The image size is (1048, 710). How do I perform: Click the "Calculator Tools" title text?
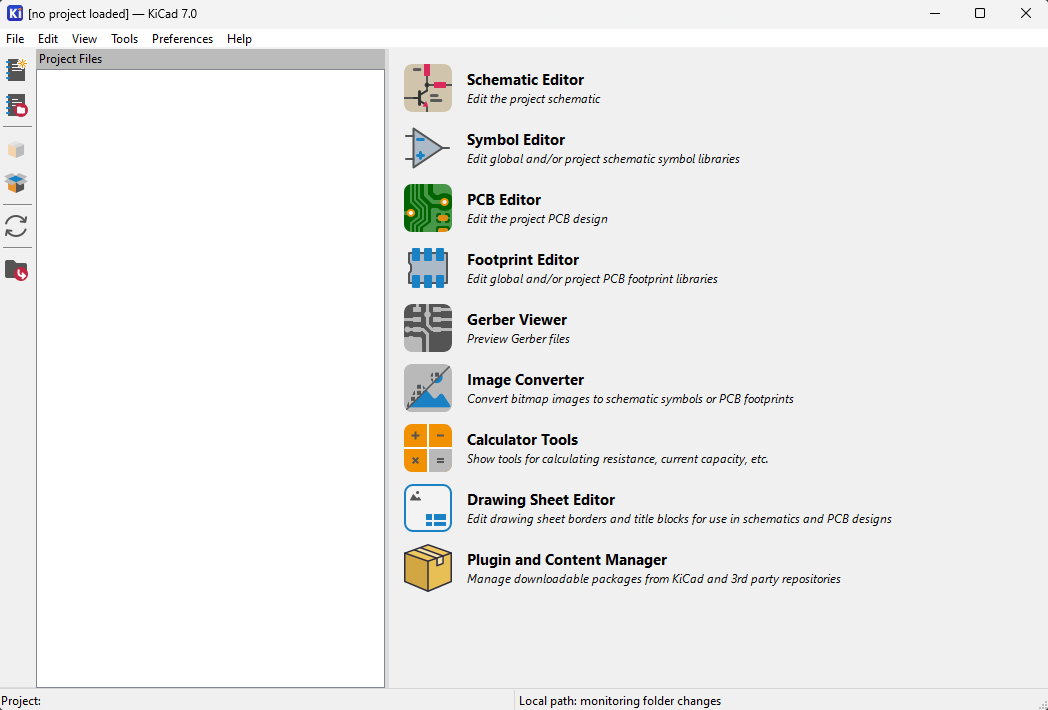(x=522, y=440)
